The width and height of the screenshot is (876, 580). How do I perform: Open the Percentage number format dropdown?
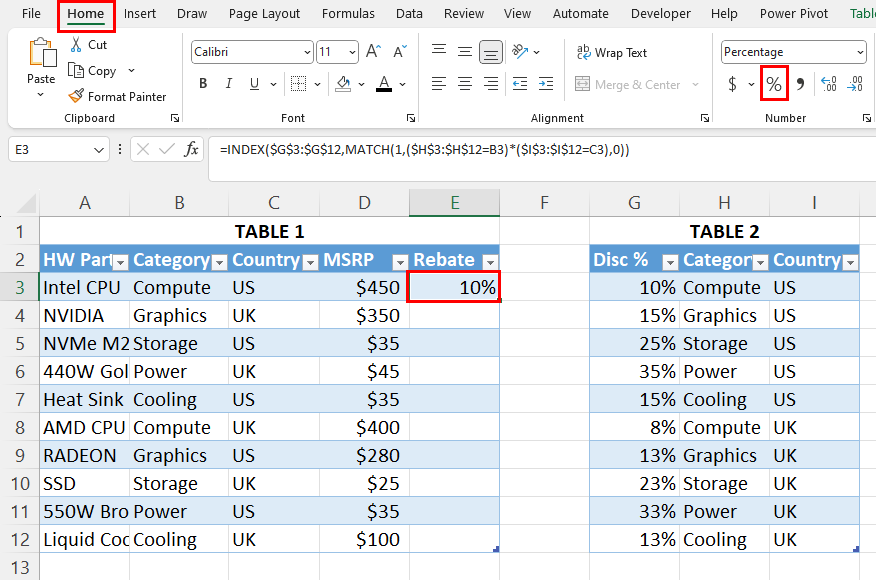pyautogui.click(x=860, y=53)
